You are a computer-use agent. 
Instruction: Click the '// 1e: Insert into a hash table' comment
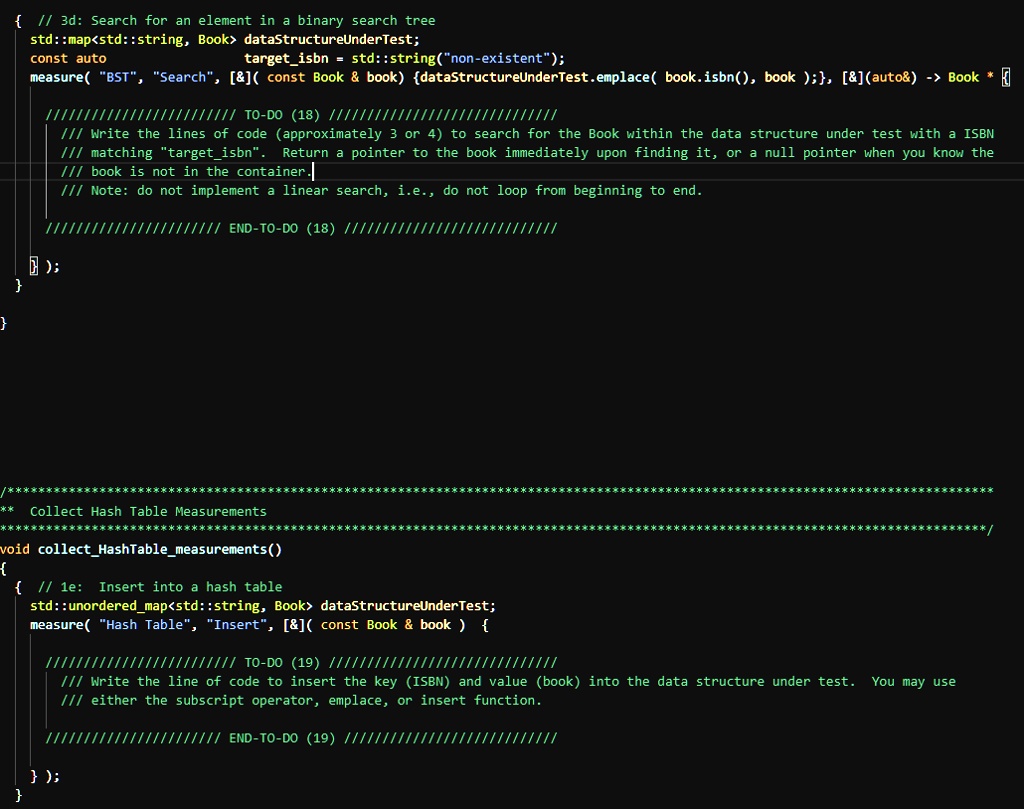pyautogui.click(x=160, y=587)
